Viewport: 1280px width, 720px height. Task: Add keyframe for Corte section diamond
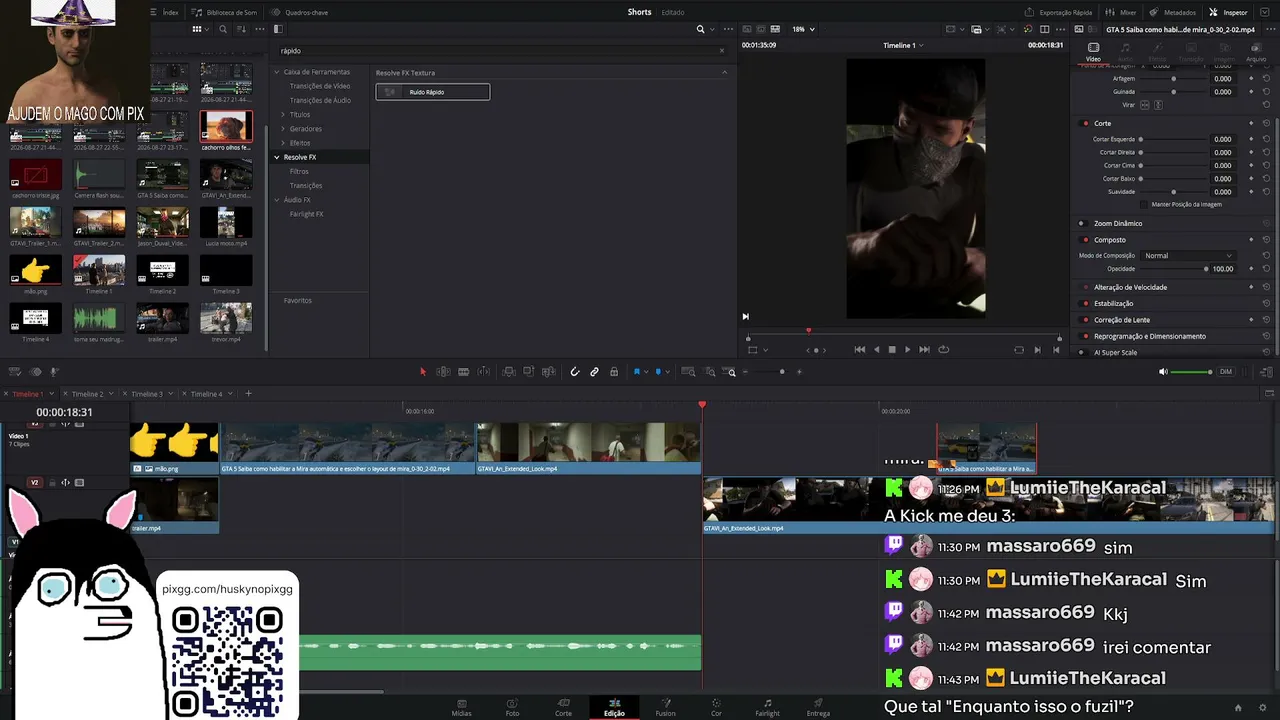[1251, 123]
